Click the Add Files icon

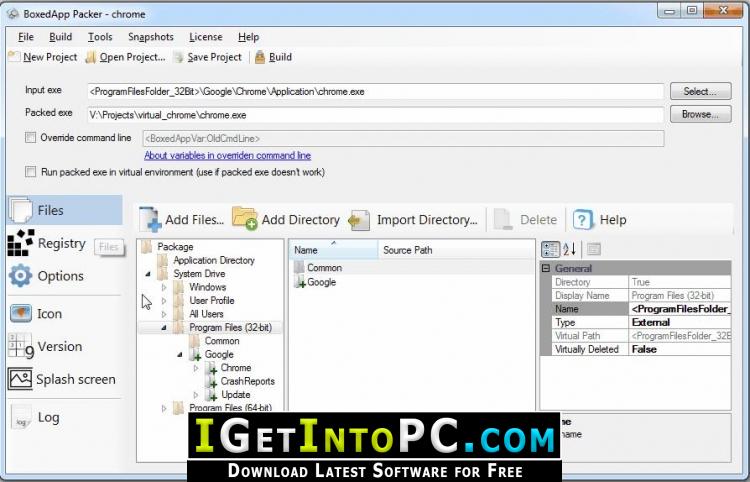[x=150, y=219]
